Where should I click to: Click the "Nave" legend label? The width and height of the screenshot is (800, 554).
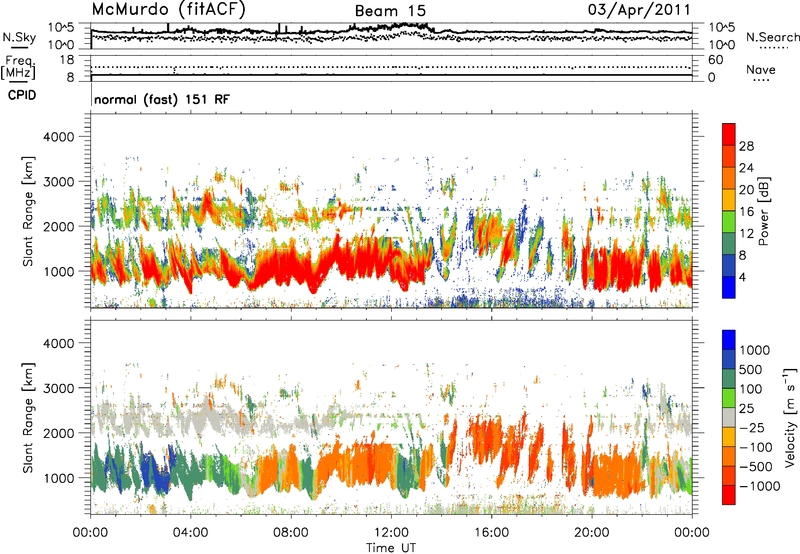[x=761, y=69]
